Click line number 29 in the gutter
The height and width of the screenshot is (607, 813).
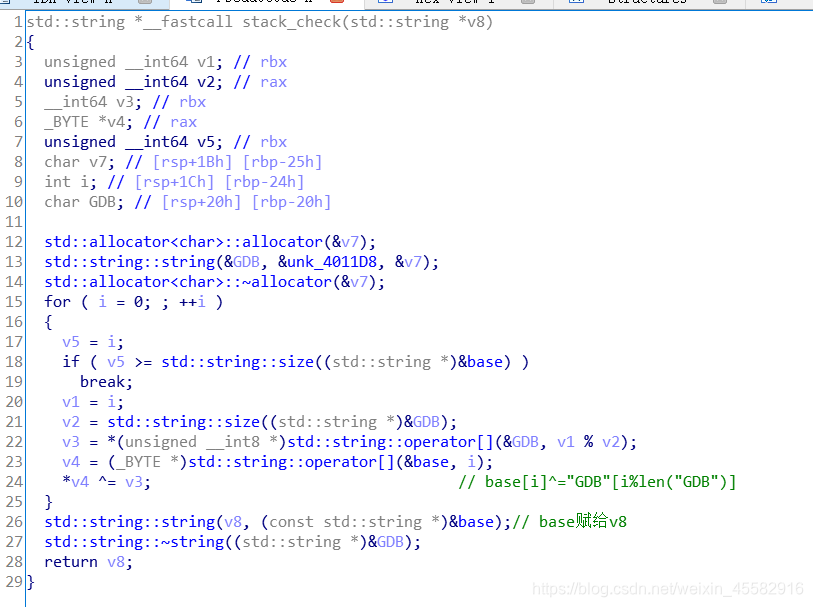[14, 582]
